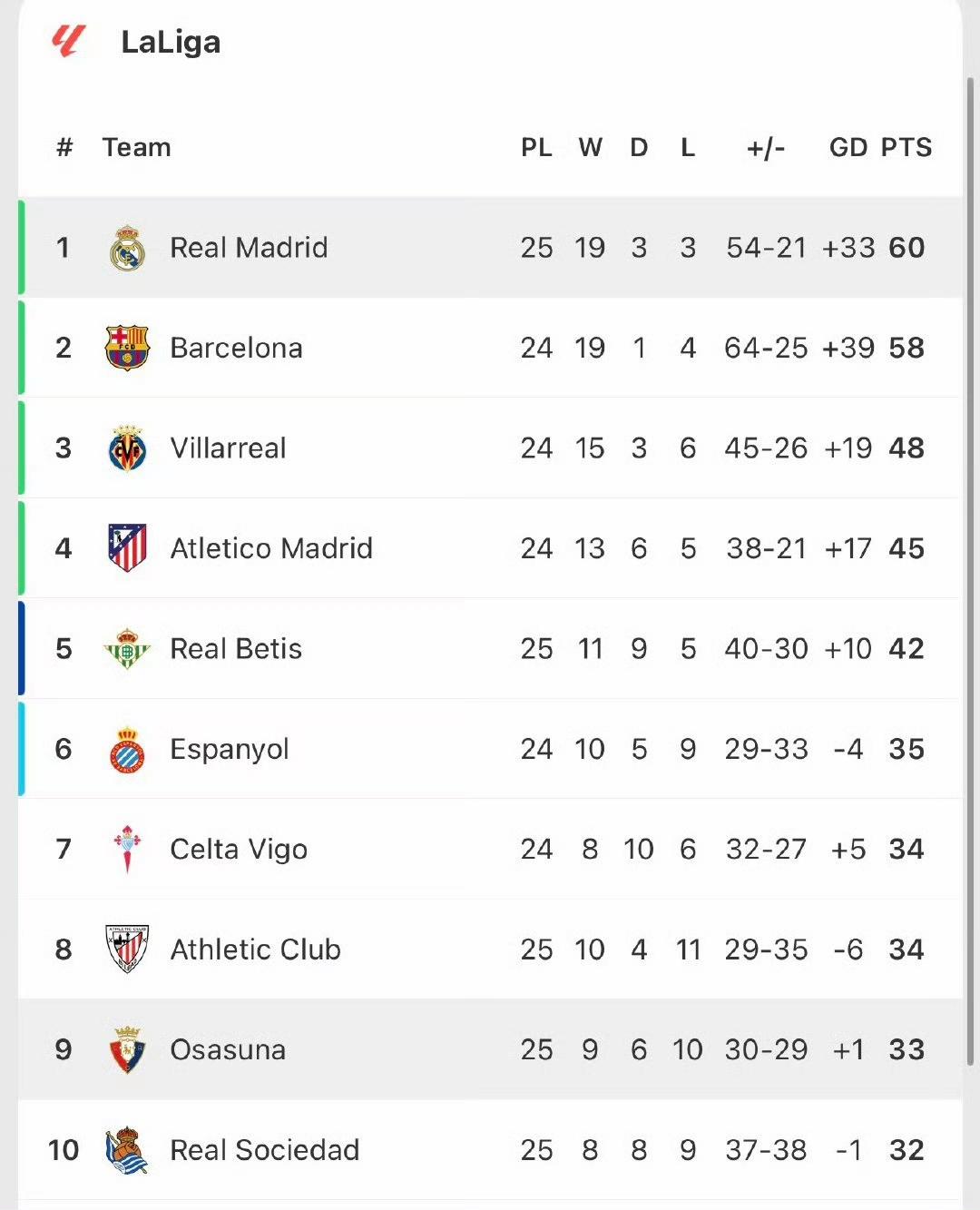Click the PL column header

click(x=536, y=147)
